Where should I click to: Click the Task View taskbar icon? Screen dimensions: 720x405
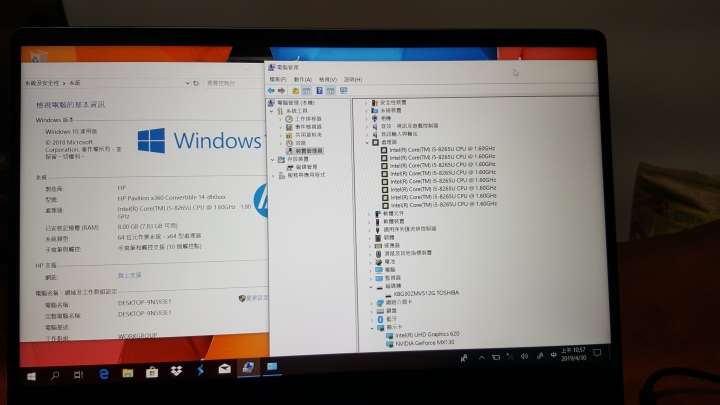click(x=79, y=375)
